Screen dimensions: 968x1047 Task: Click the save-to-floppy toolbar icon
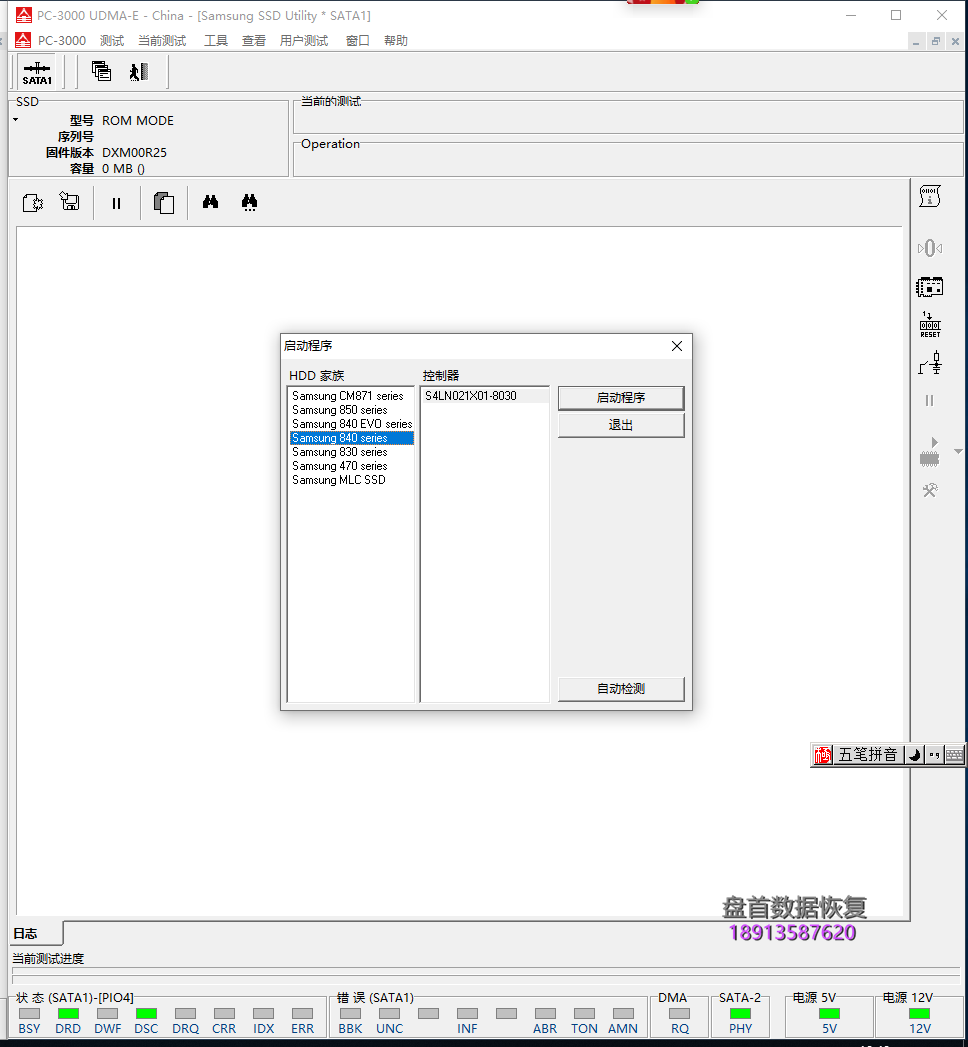coord(69,202)
